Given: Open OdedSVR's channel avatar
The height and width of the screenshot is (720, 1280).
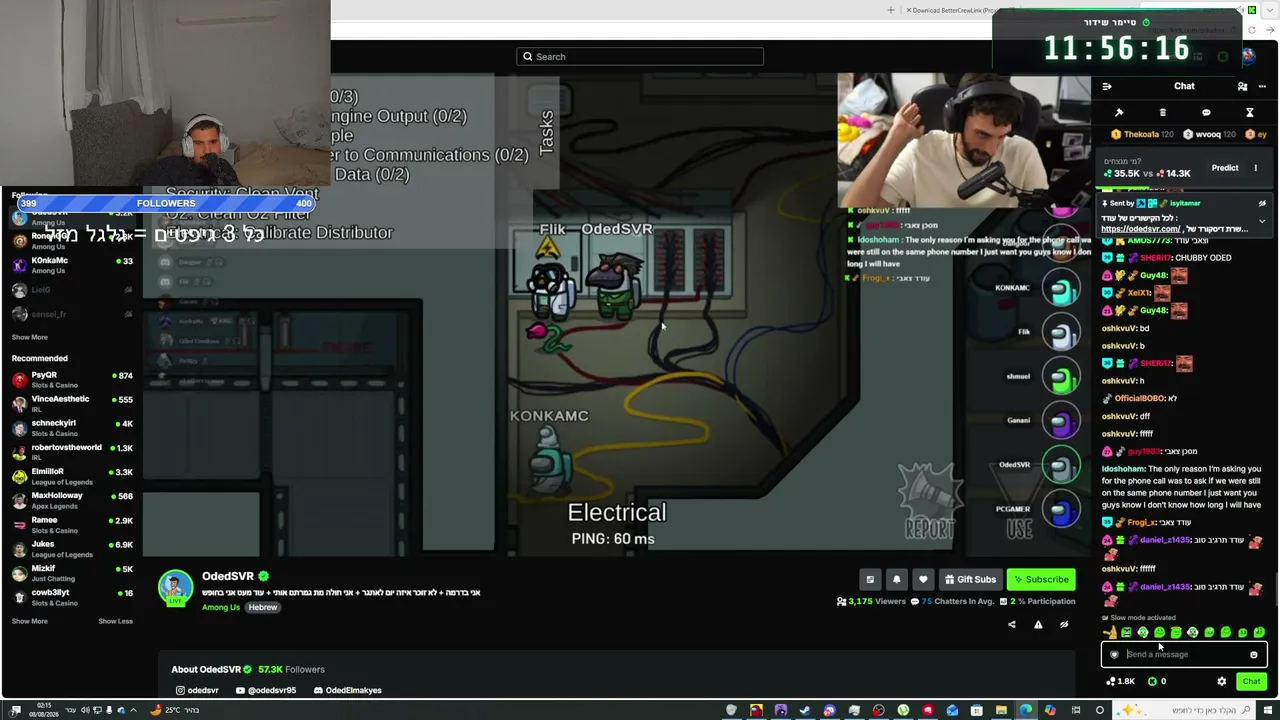Looking at the screenshot, I should [176, 587].
